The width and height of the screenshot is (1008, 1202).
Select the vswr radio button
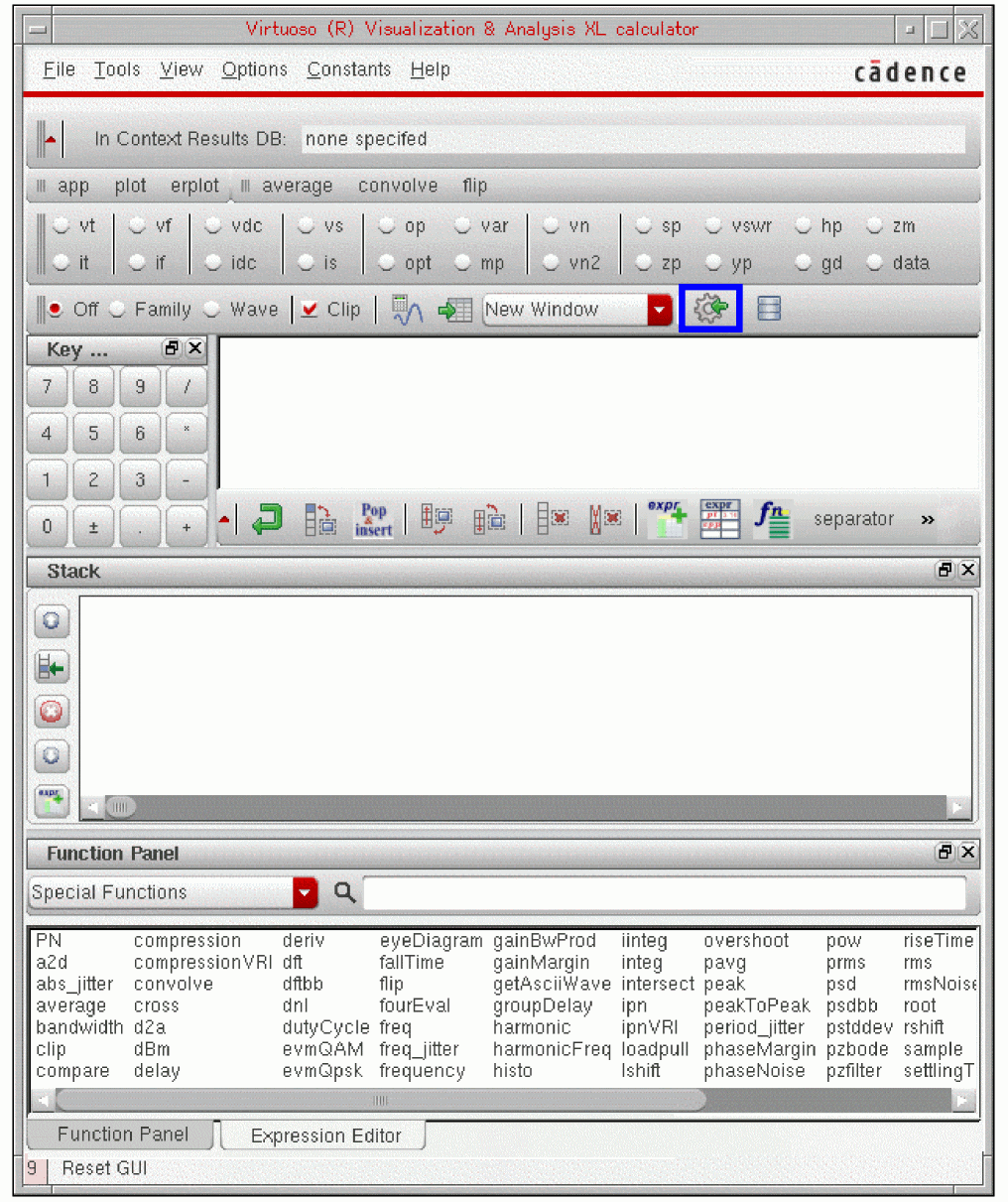[x=713, y=226]
